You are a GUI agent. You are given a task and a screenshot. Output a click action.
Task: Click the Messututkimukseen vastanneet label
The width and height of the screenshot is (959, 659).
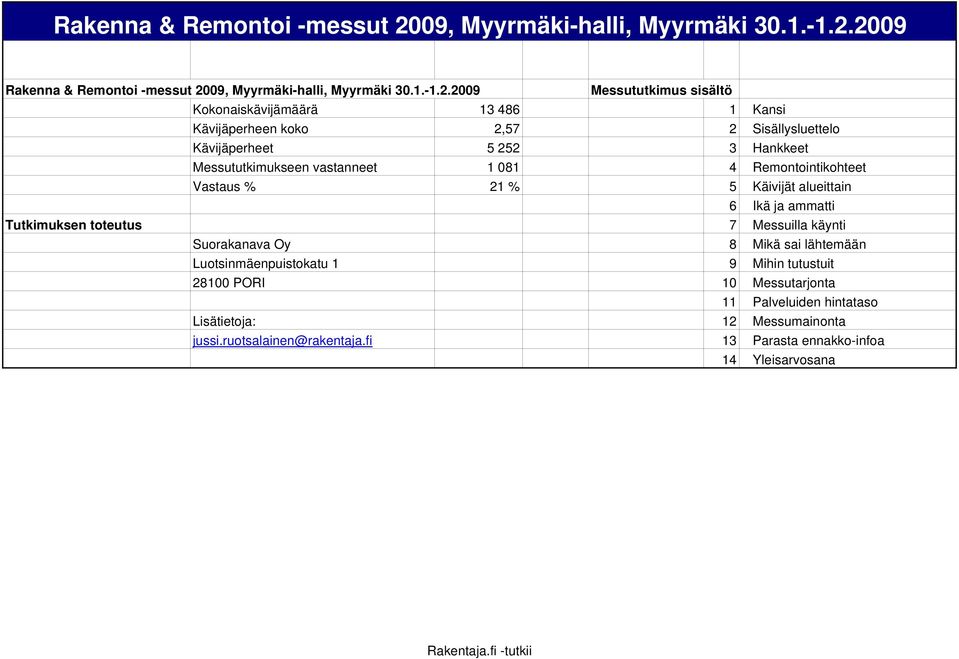[x=284, y=168]
